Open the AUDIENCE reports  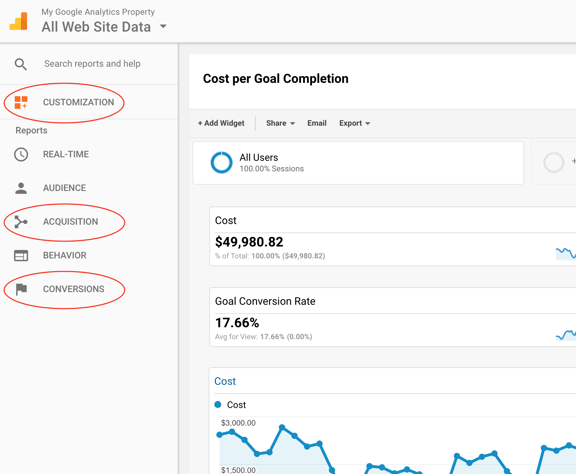point(64,188)
